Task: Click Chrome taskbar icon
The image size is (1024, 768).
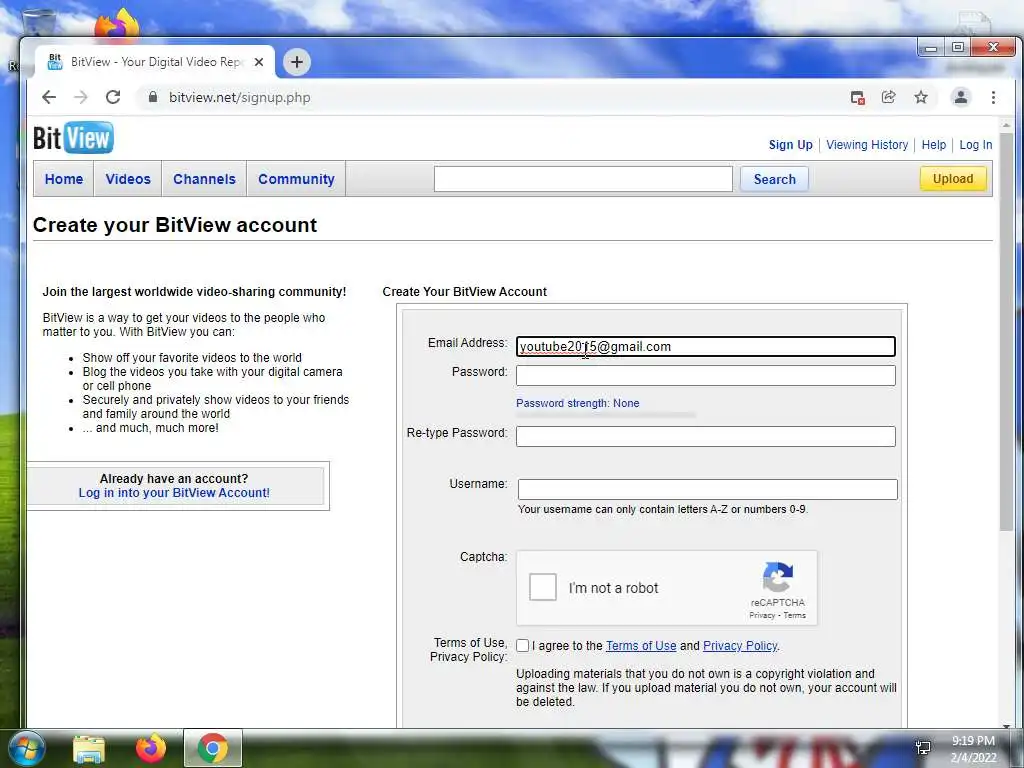Action: tap(213, 748)
